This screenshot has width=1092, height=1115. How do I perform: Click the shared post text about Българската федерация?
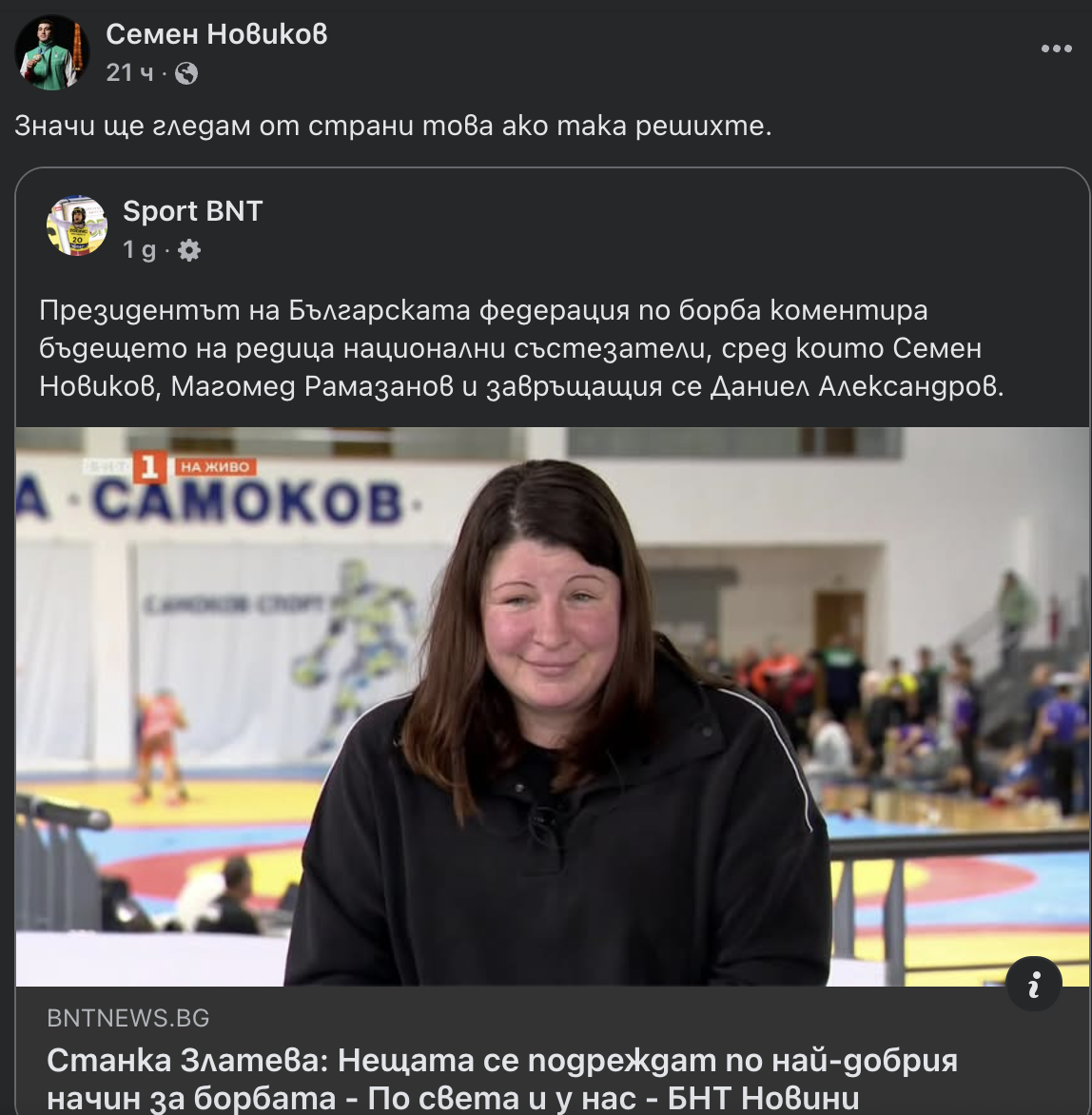522,348
